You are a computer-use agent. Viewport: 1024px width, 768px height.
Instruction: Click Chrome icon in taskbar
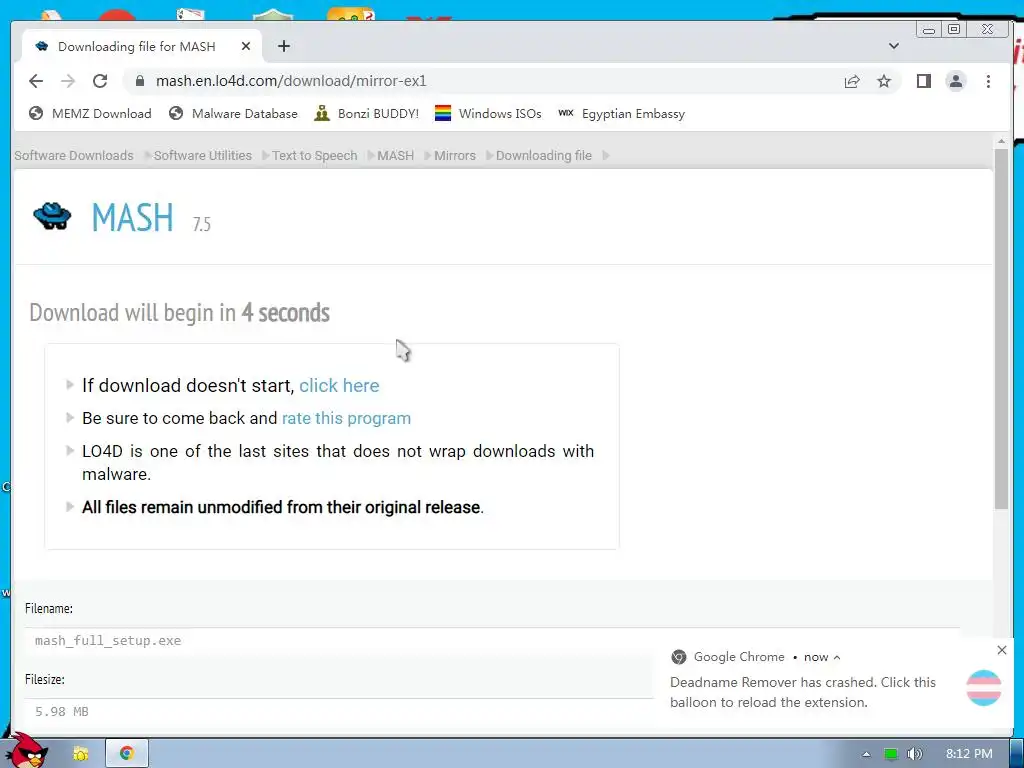(x=127, y=753)
